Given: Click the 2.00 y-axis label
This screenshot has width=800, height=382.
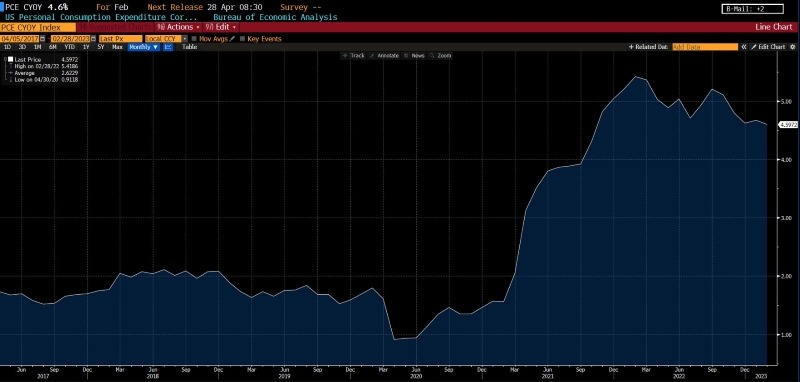Looking at the screenshot, I should [x=786, y=276].
